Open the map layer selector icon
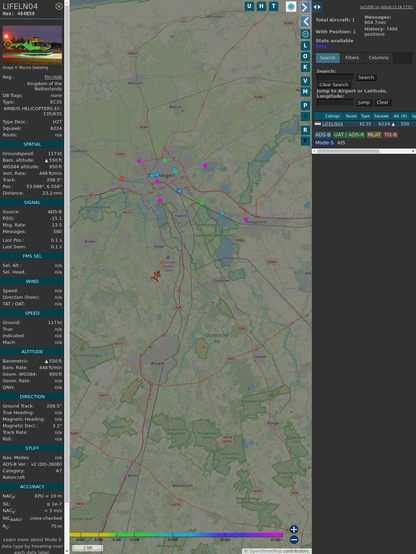The height and width of the screenshot is (554, 416). pyautogui.click(x=291, y=6)
